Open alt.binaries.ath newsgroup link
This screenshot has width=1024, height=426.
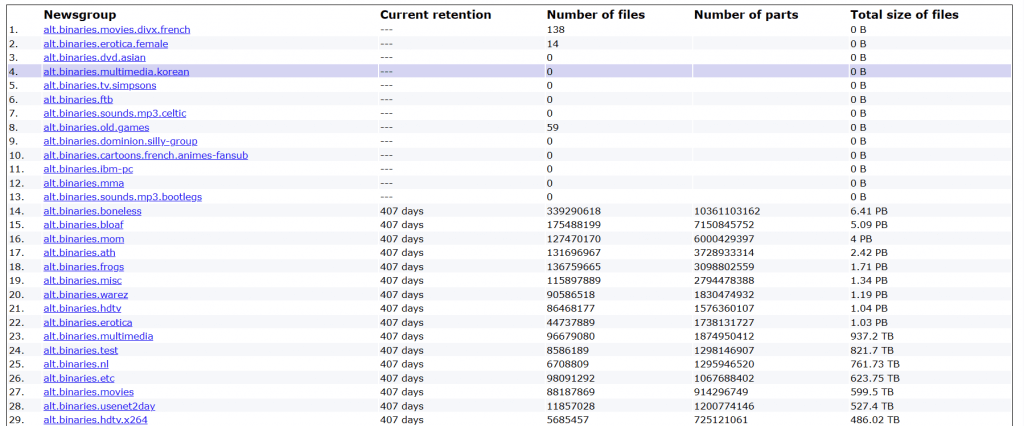pos(80,252)
